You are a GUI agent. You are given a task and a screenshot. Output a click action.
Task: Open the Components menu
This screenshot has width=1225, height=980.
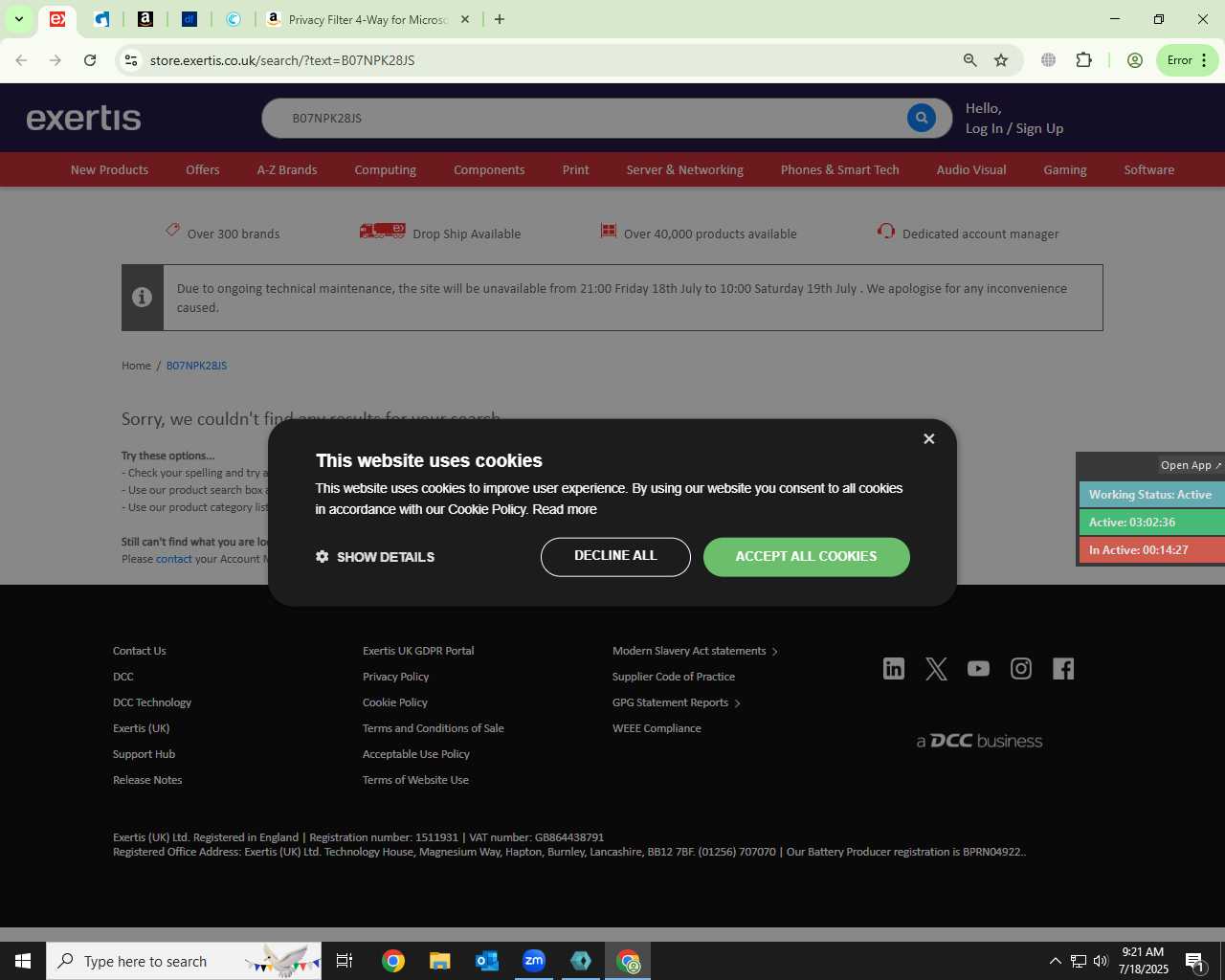click(x=489, y=169)
